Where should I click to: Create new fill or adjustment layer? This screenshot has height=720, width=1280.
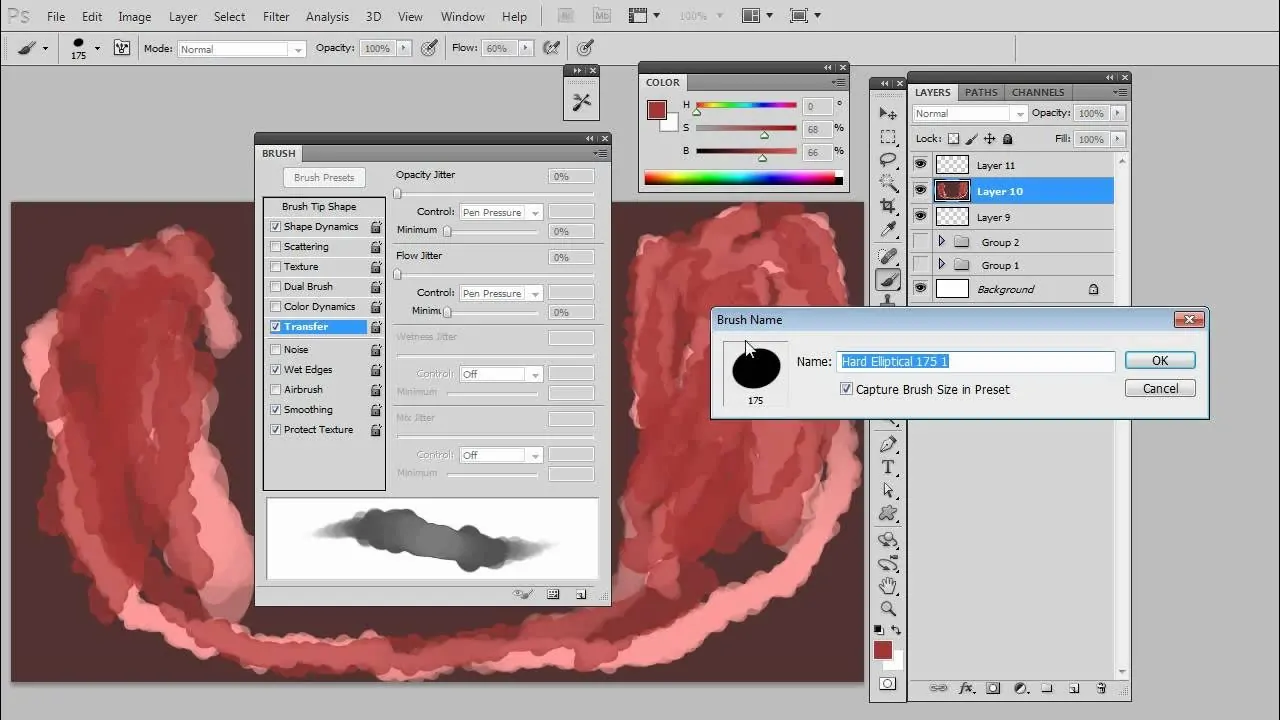point(1020,688)
